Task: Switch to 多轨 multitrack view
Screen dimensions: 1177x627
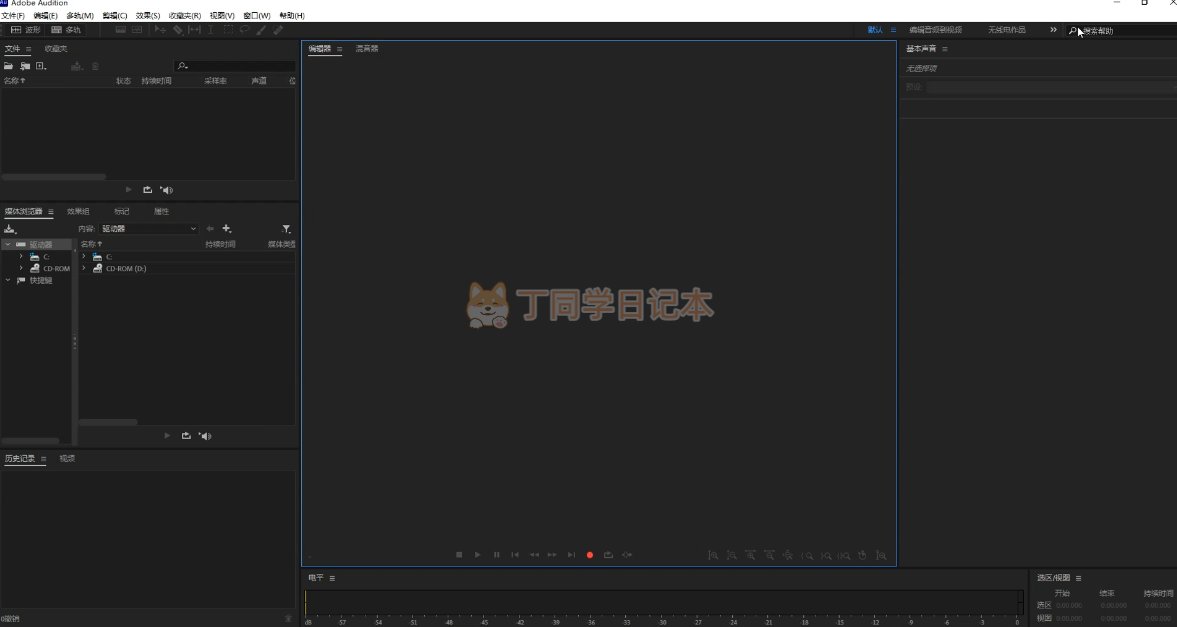Action: click(65, 30)
